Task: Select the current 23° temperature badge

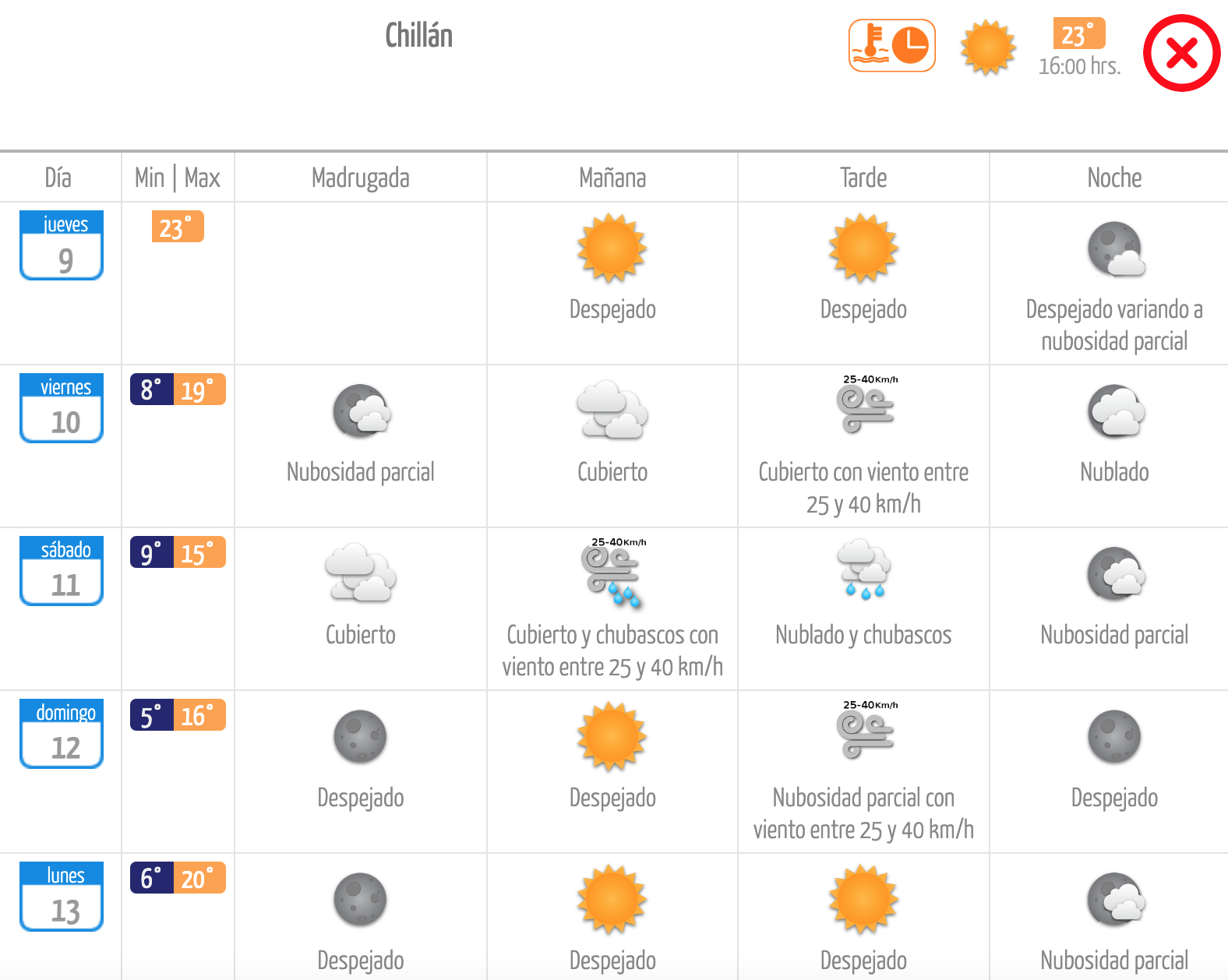Action: (x=1078, y=33)
